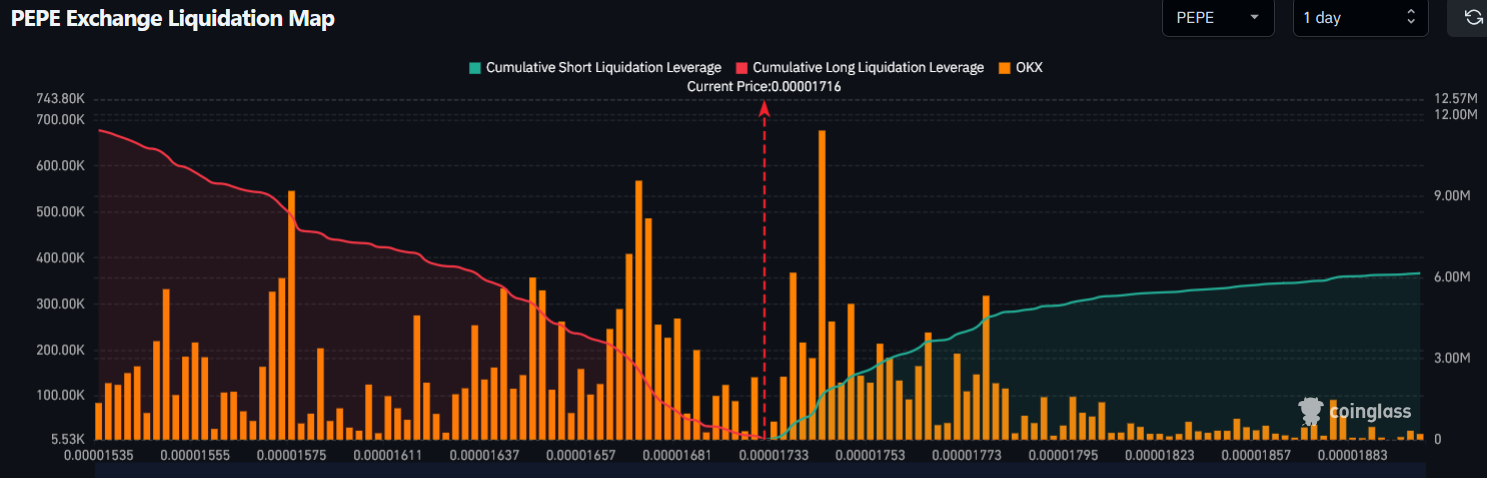Click the 0.00001795 price axis label
This screenshot has height=478, width=1487.
coord(1065,455)
